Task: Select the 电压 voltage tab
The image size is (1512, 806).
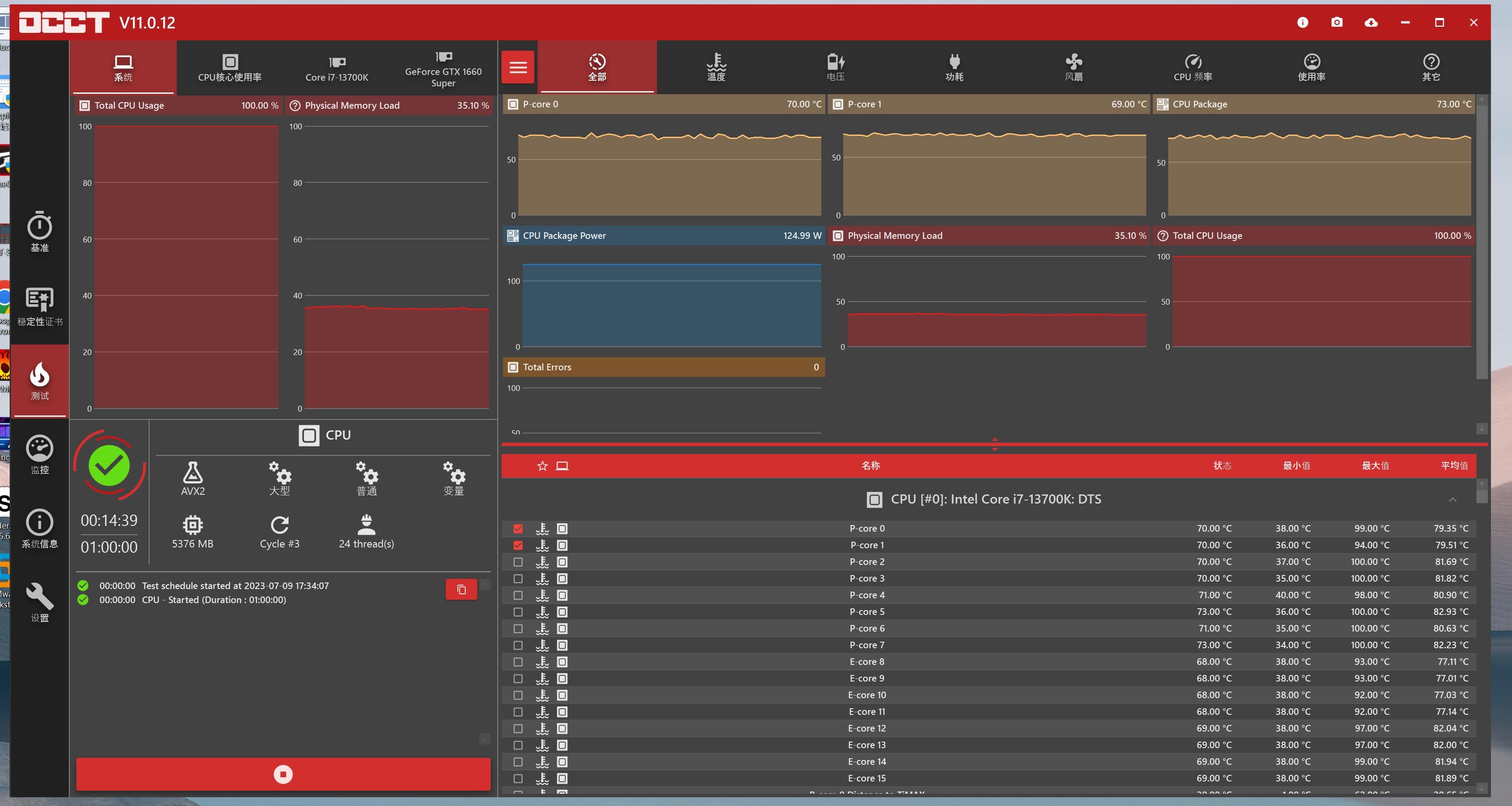Action: click(835, 67)
